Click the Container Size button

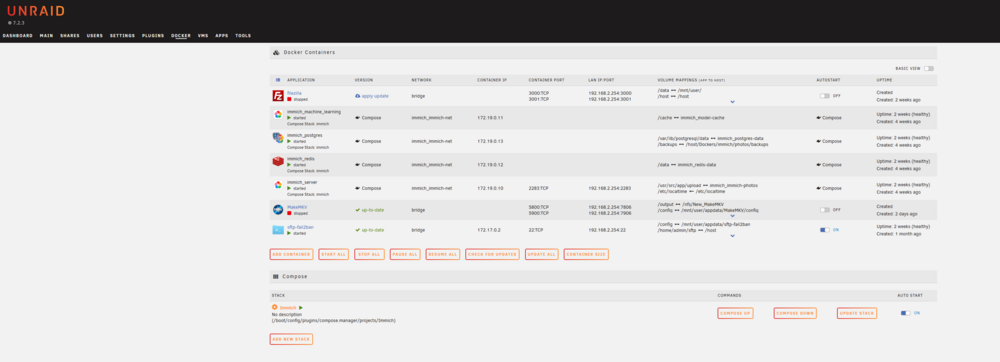[x=586, y=254]
